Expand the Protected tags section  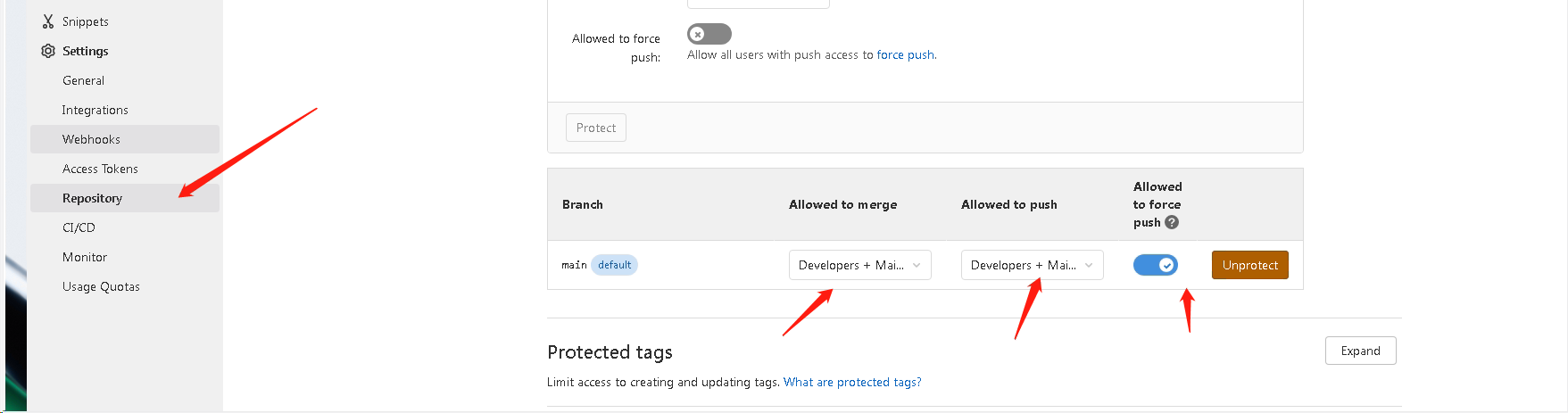[x=1360, y=351]
